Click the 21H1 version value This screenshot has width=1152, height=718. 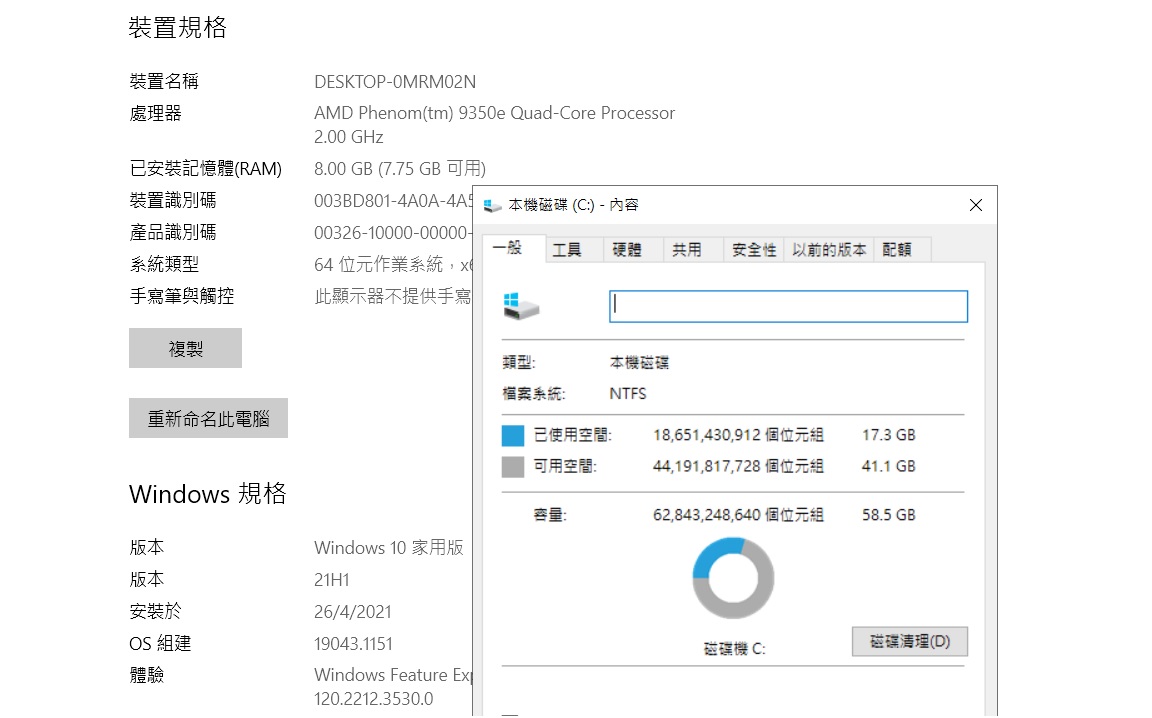pos(331,580)
